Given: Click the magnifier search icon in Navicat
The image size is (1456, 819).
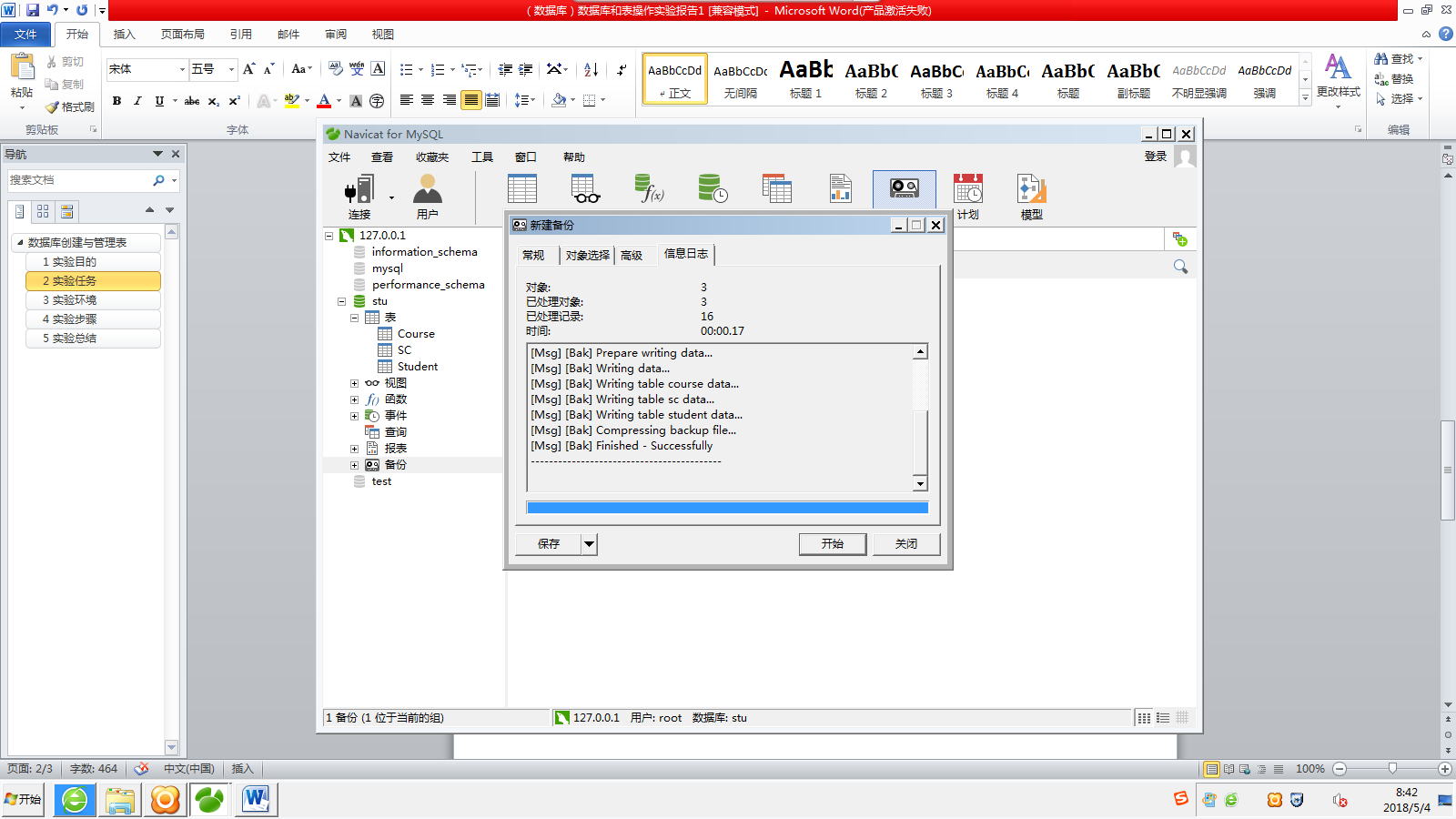Looking at the screenshot, I should (x=1180, y=267).
